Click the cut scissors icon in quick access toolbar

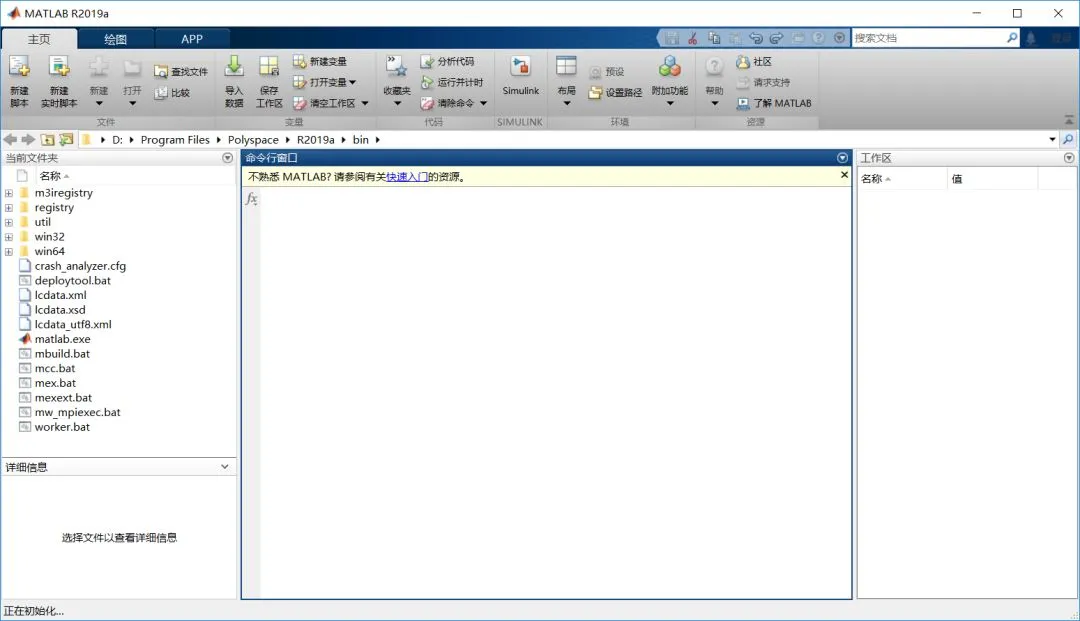coord(693,38)
